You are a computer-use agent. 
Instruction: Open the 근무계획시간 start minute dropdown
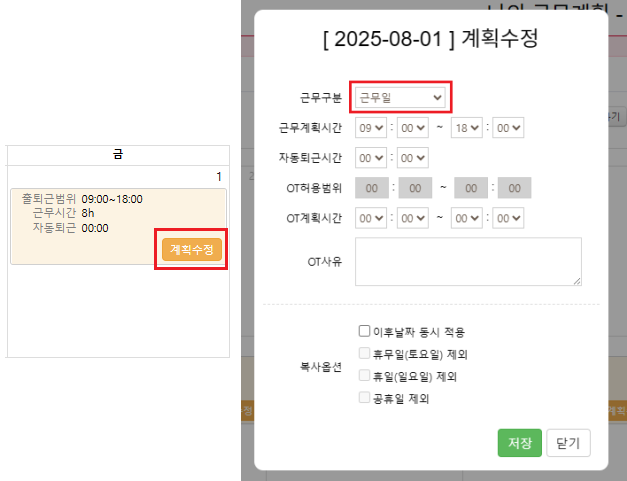point(413,128)
